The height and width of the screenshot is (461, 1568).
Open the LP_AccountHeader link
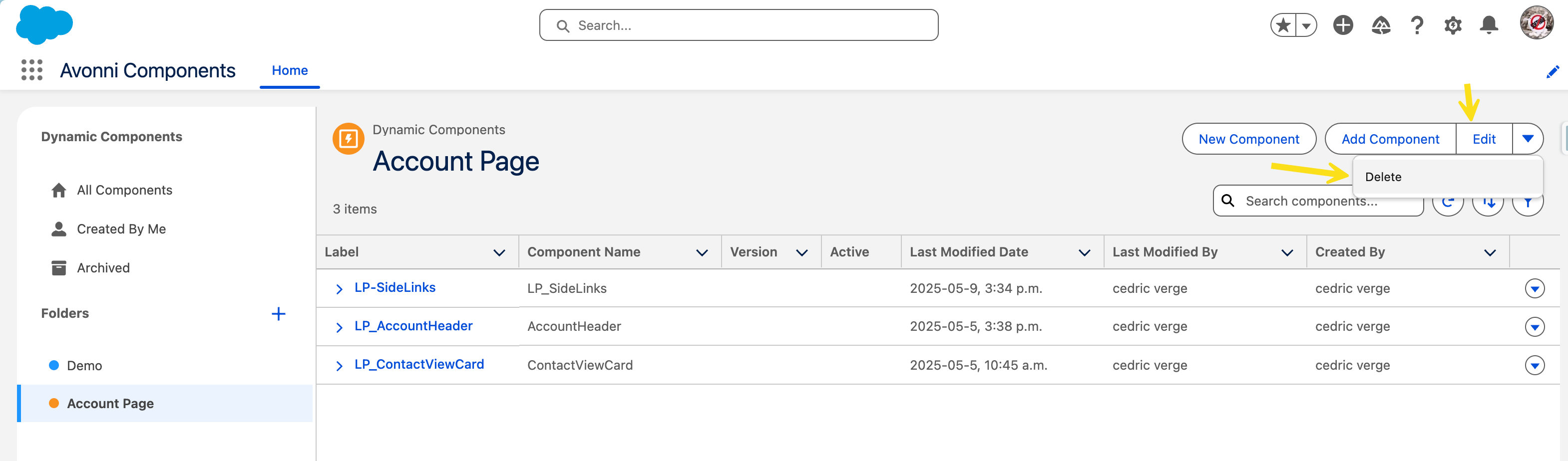click(413, 326)
